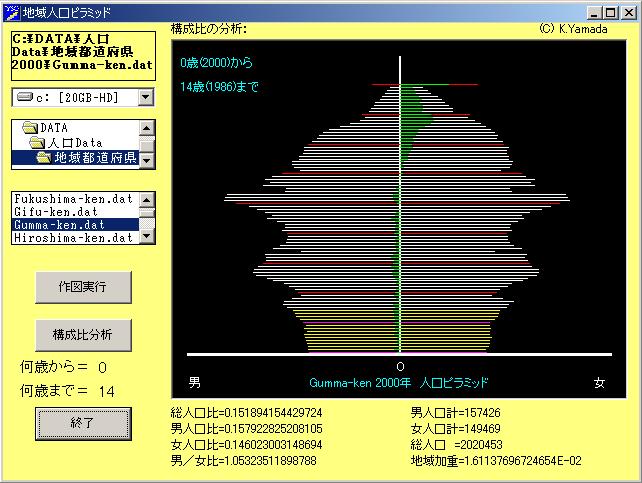The height and width of the screenshot is (483, 642).
Task: Click the 地域都道府県 folder icon
Action: (44, 158)
